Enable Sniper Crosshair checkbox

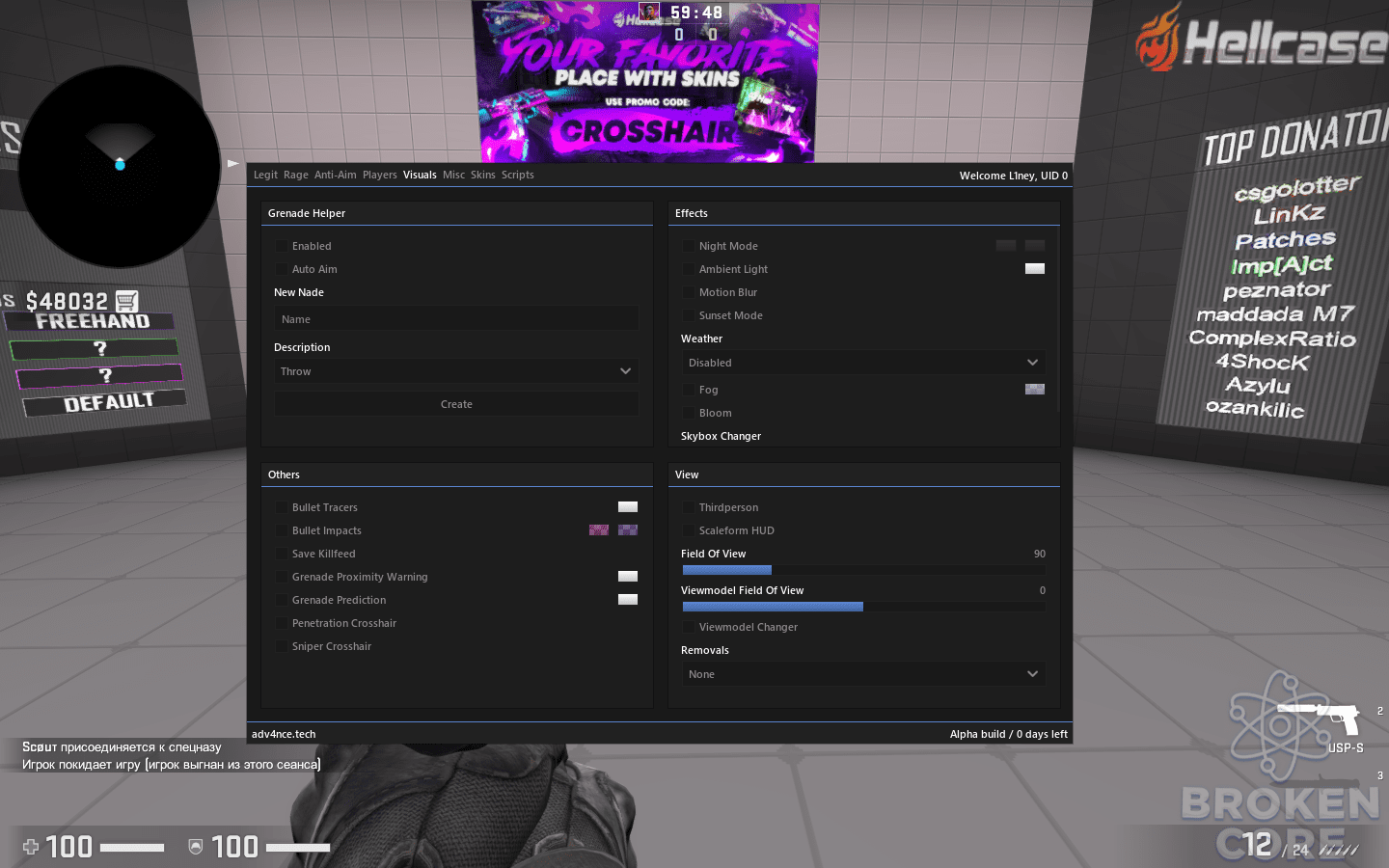(x=282, y=646)
